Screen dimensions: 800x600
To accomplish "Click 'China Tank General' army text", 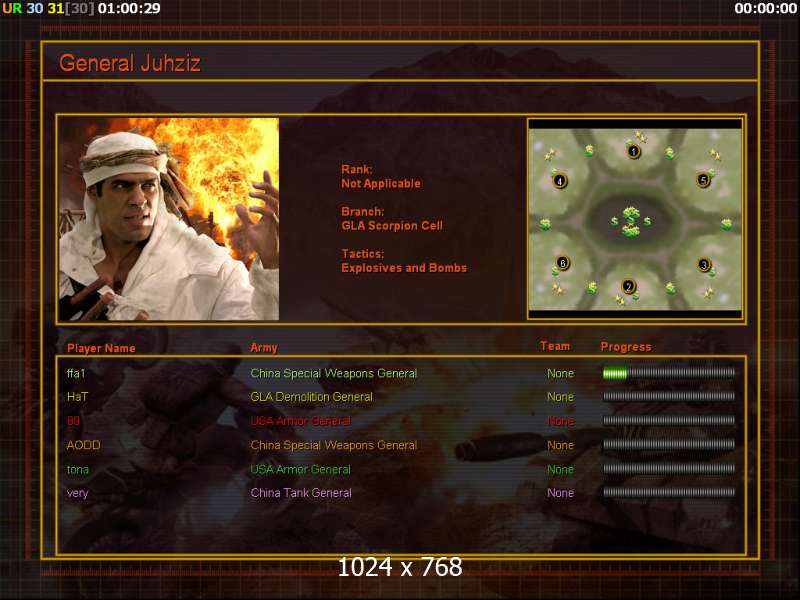I will (x=301, y=493).
